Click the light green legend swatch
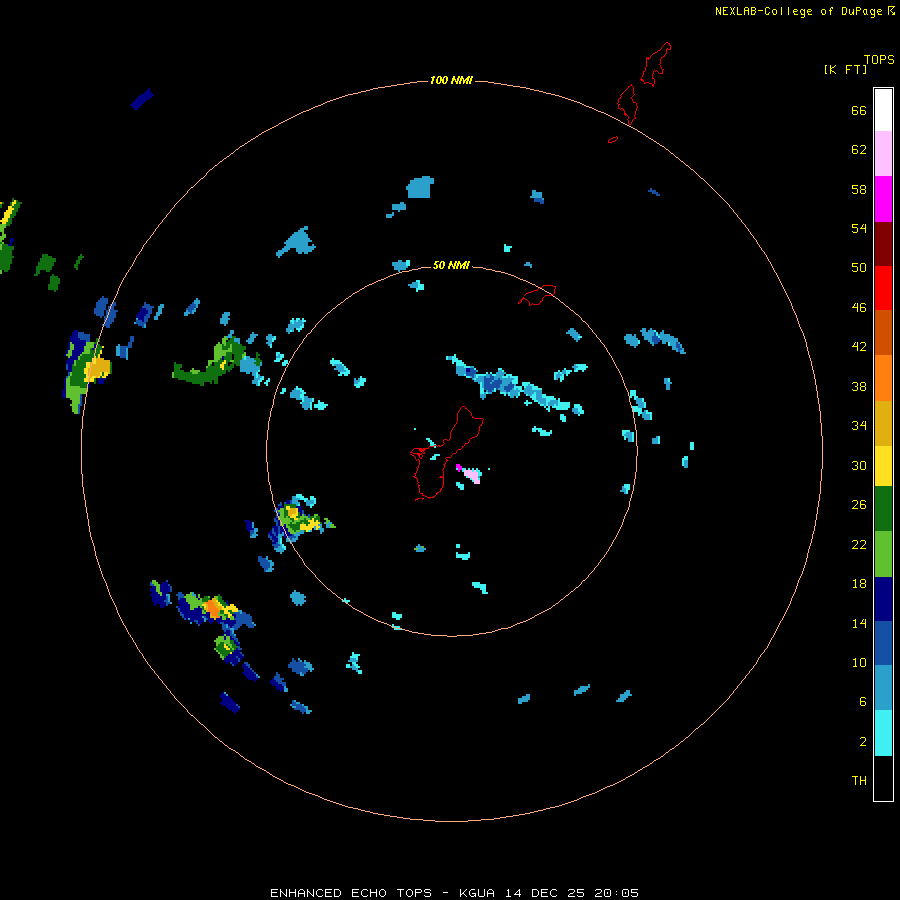The height and width of the screenshot is (900, 900). pos(883,554)
